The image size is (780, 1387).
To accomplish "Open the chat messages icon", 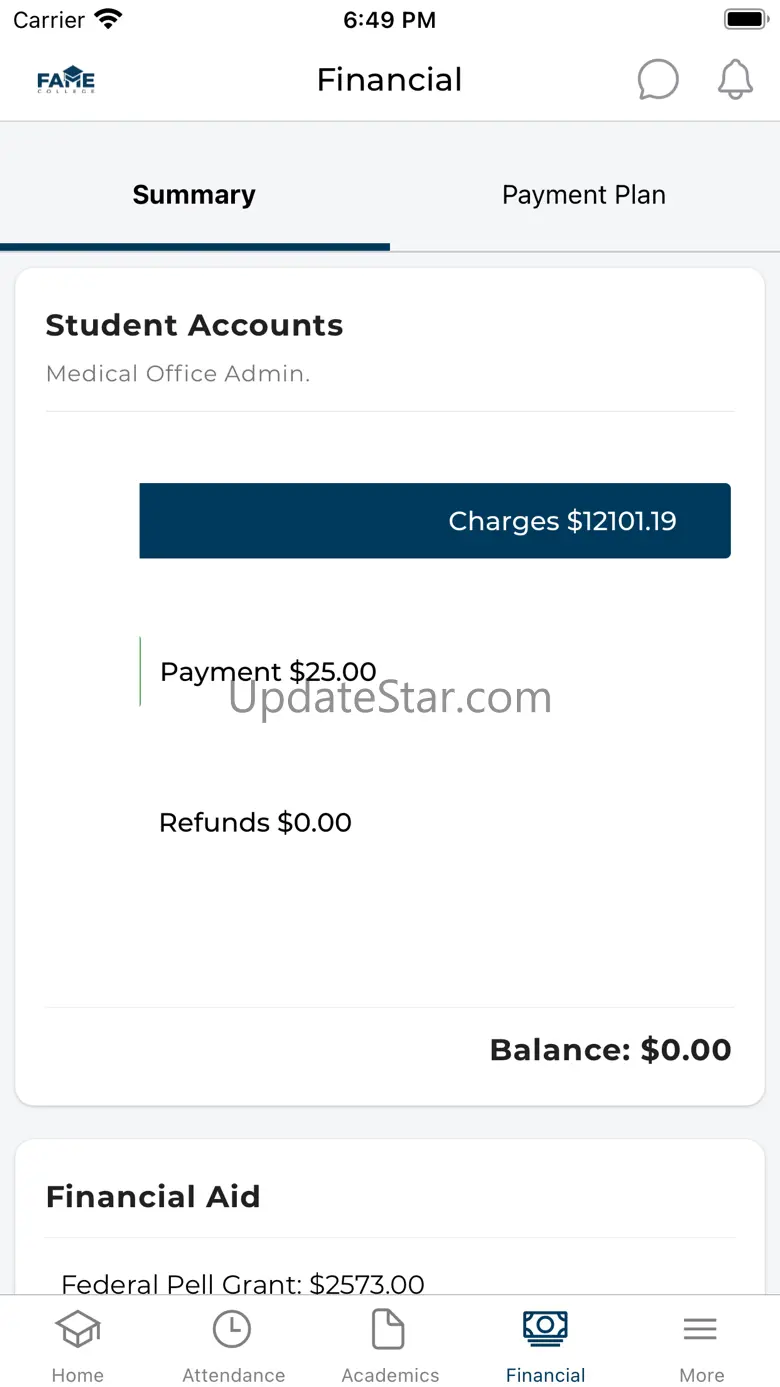I will tap(658, 80).
